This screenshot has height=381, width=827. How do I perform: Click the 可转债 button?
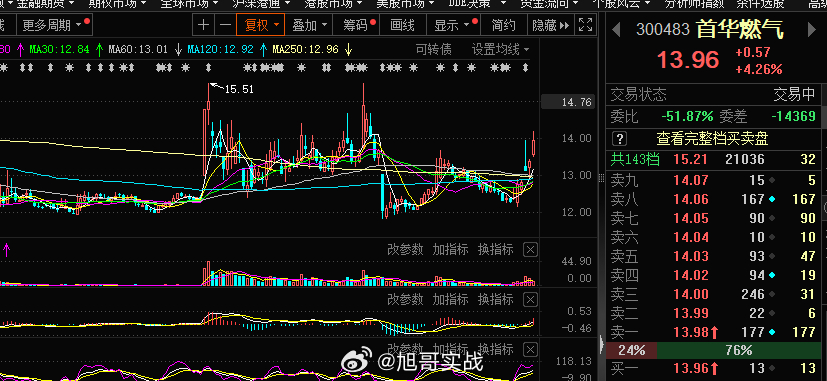coord(434,50)
